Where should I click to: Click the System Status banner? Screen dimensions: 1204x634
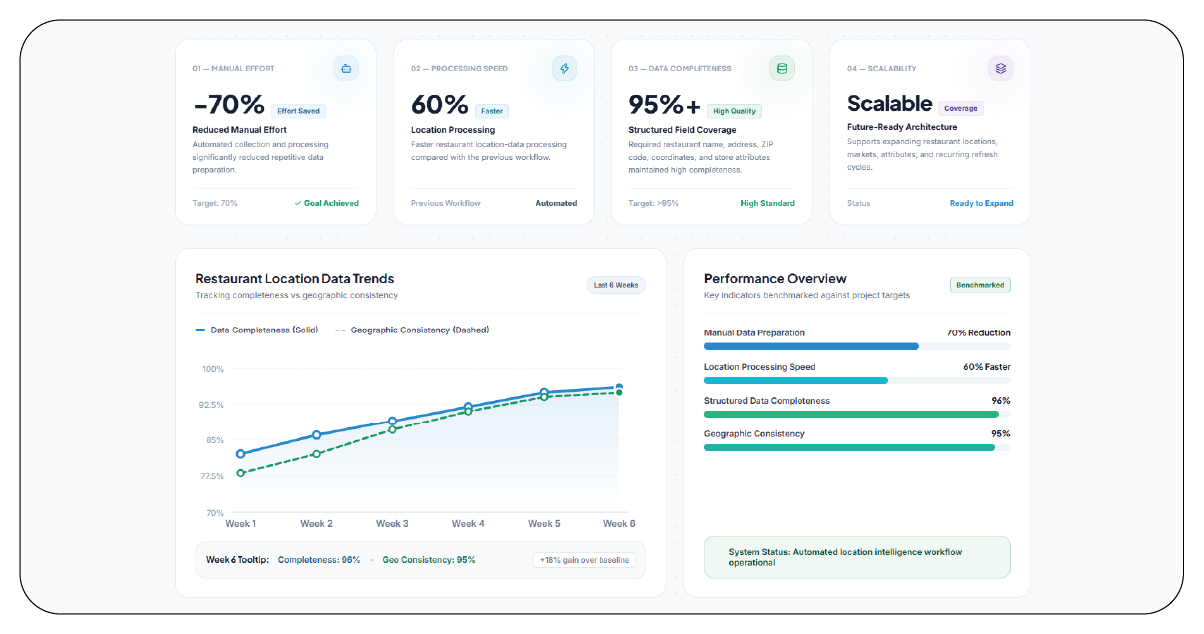pos(857,557)
